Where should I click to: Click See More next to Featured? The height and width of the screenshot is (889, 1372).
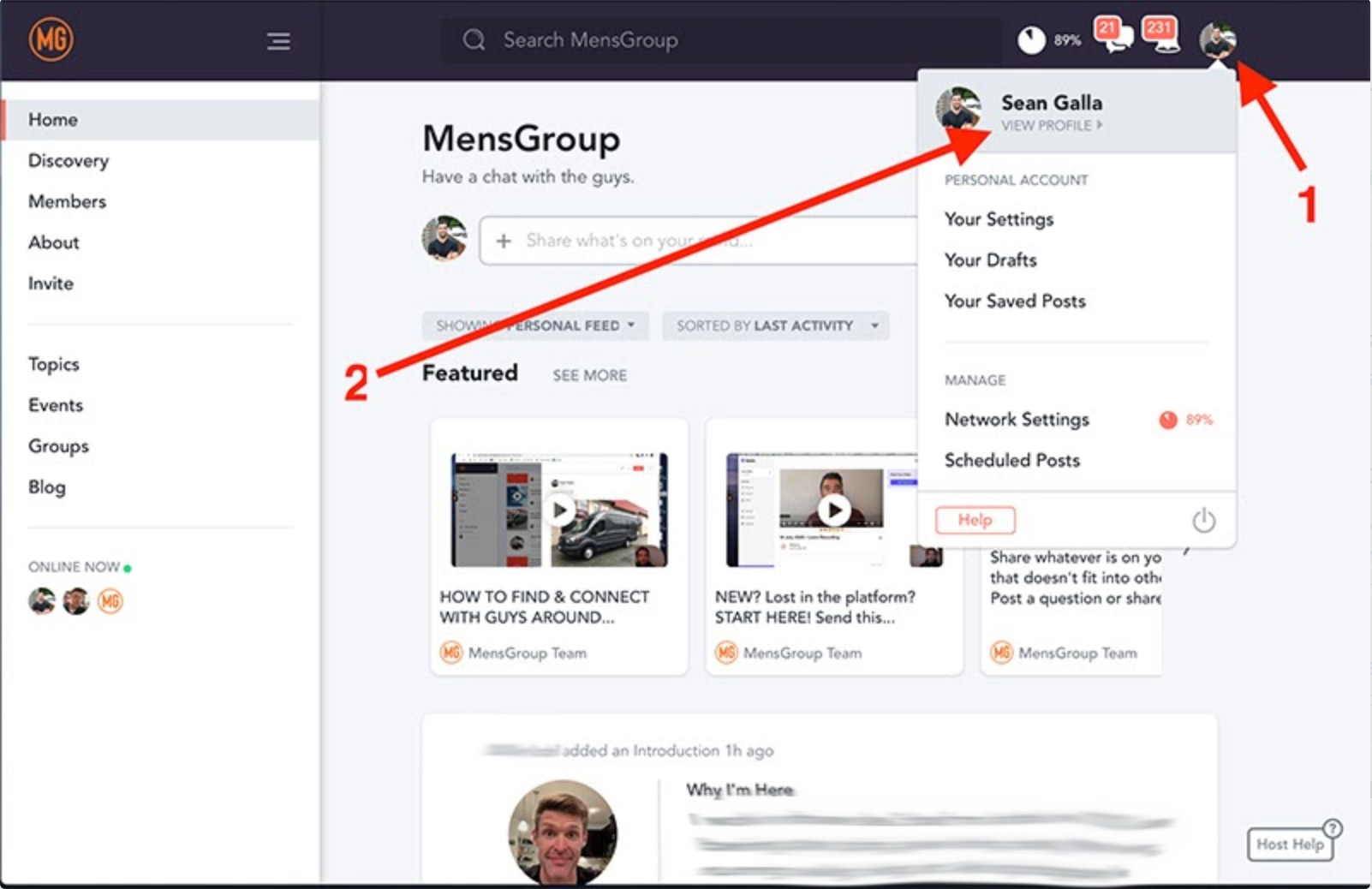coord(589,375)
